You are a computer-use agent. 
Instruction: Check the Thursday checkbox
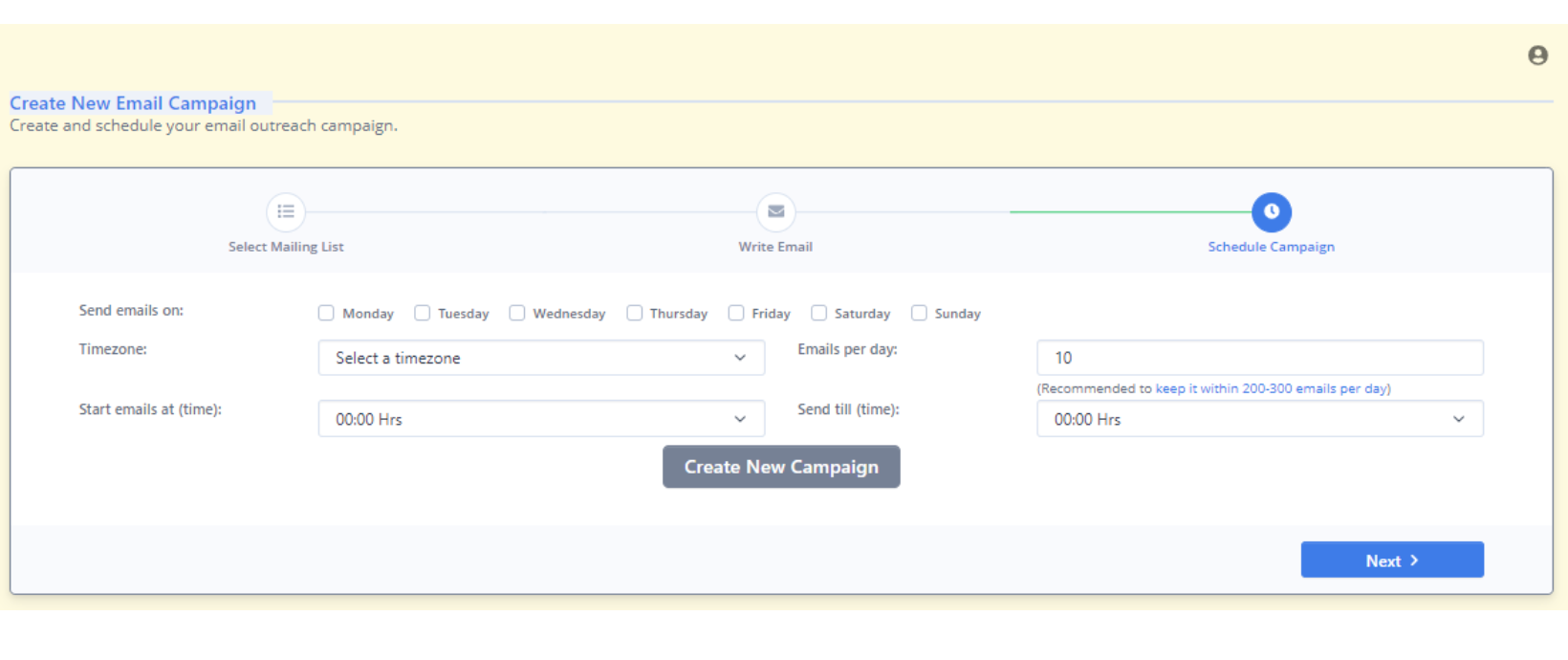point(634,313)
